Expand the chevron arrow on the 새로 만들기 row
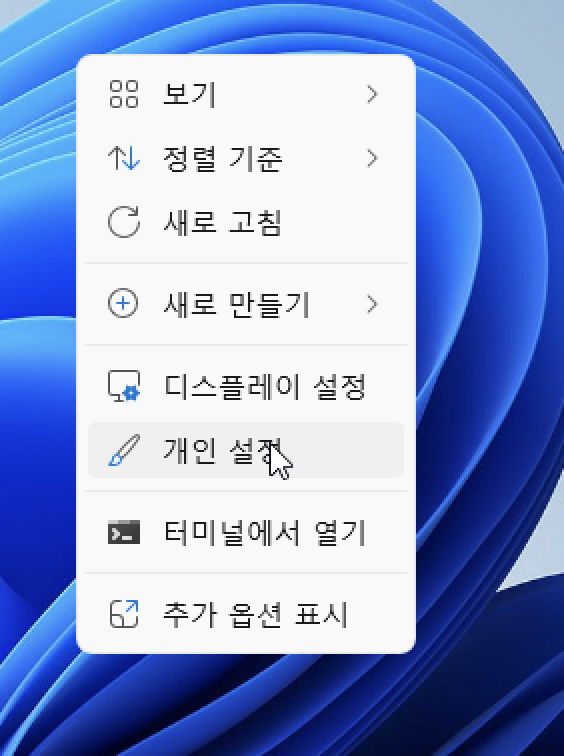564x756 pixels. tap(372, 304)
